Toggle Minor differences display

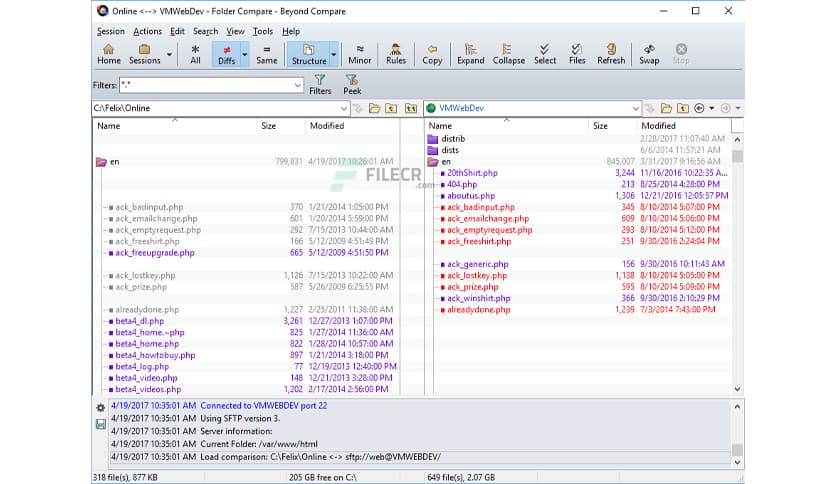click(360, 54)
